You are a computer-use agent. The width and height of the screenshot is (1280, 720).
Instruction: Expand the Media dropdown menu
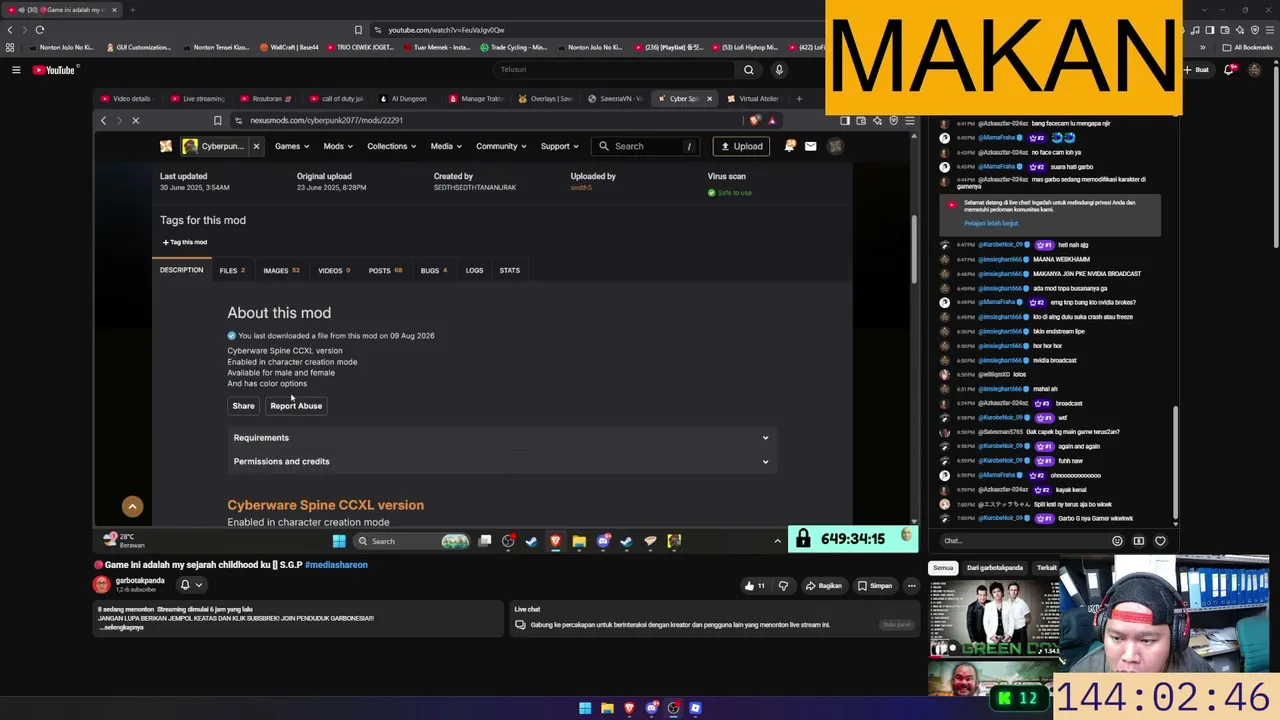[x=446, y=146]
